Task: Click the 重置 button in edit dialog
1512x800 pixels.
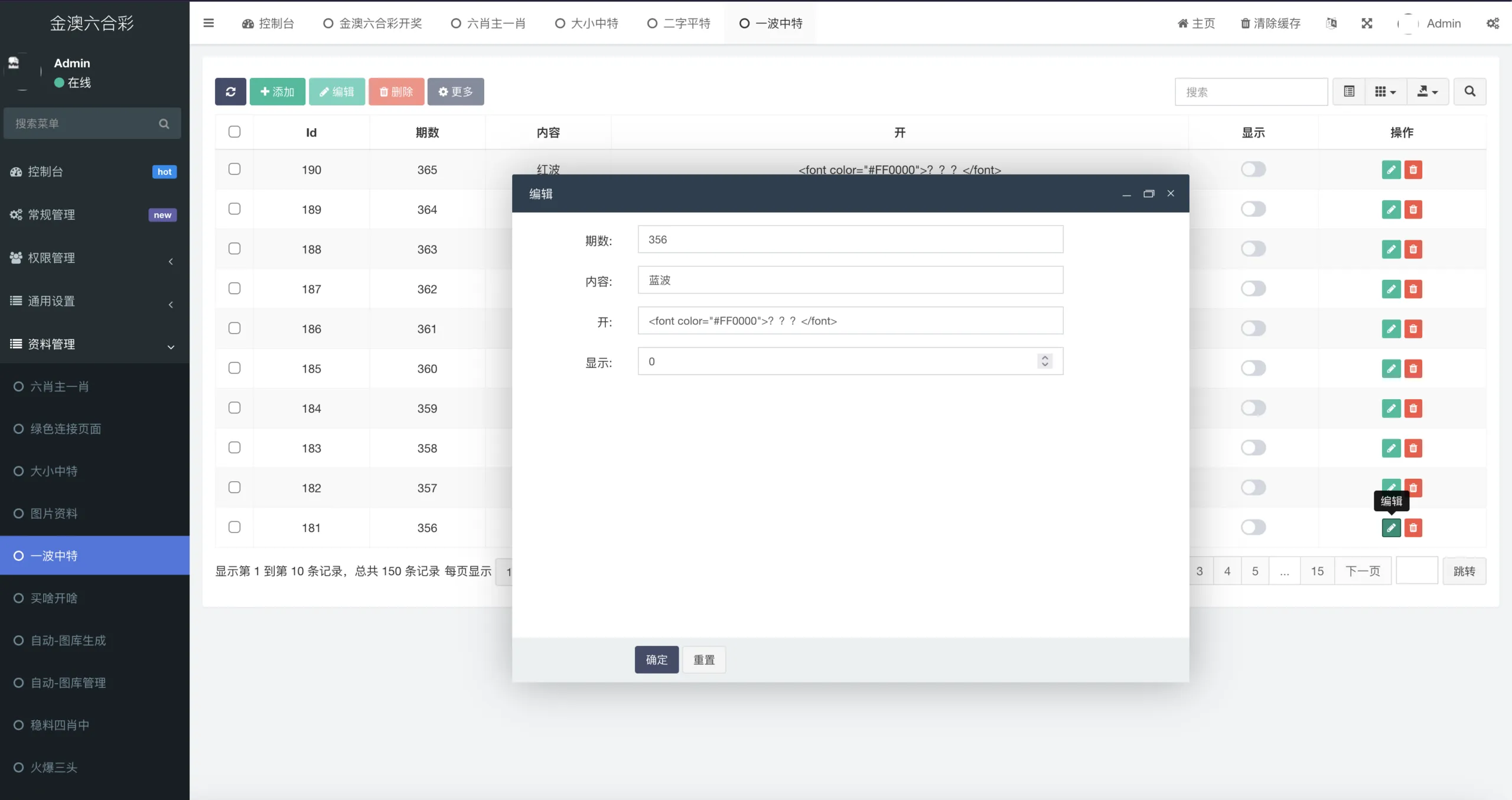Action: [704, 659]
